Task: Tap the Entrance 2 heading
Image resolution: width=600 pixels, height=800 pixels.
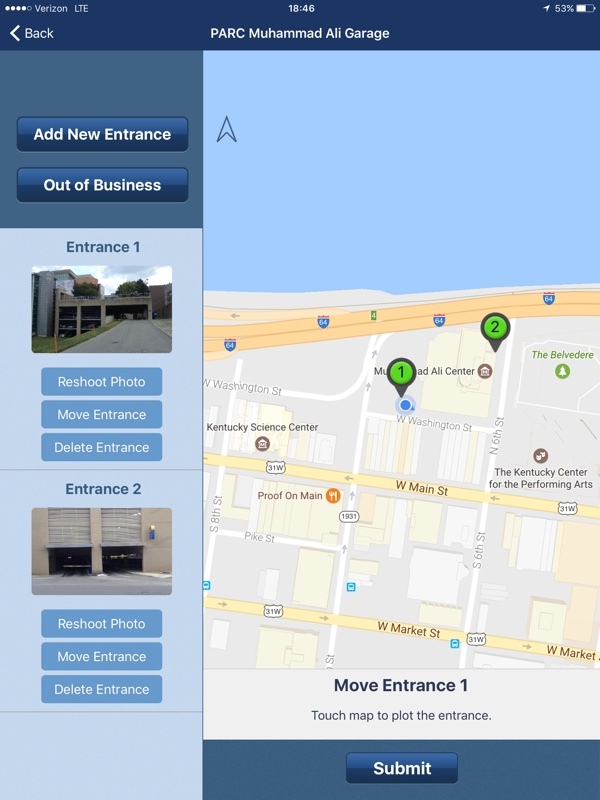Action: [103, 489]
